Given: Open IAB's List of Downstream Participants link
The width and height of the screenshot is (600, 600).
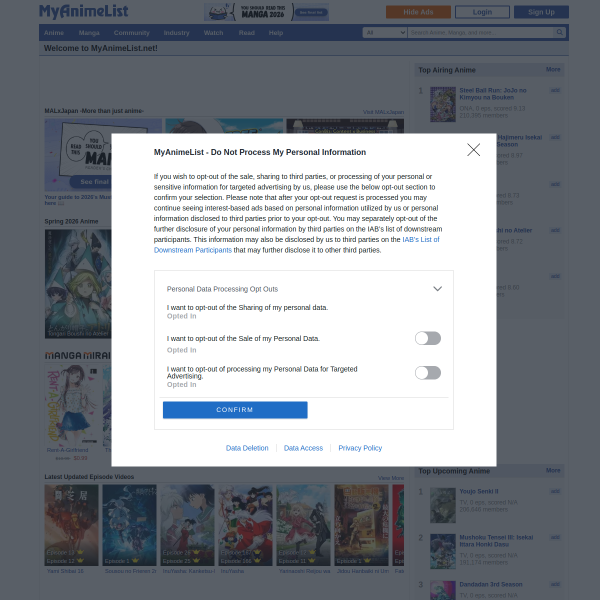Looking at the screenshot, I should 421,240.
